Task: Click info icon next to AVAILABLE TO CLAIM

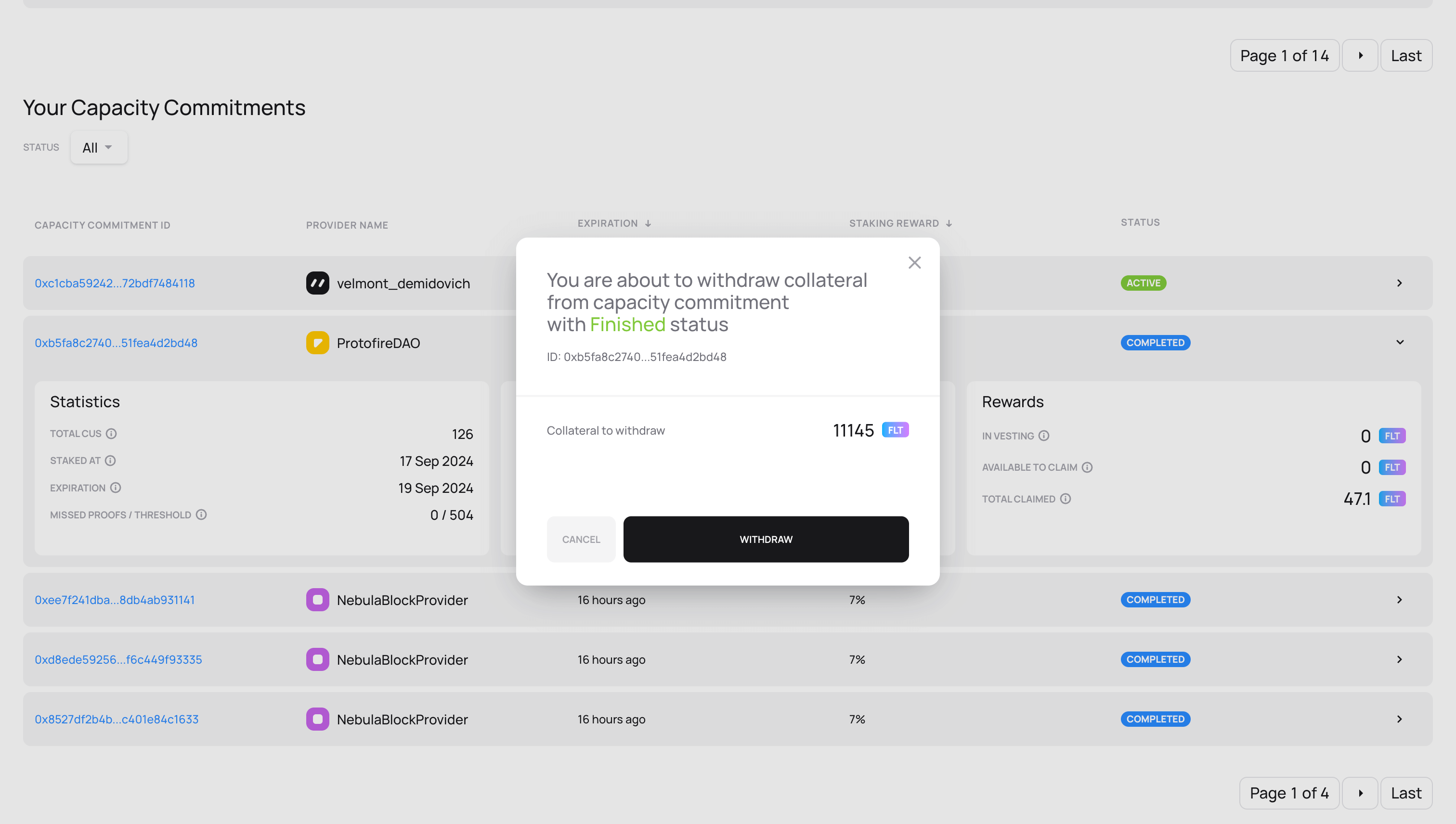Action: coord(1087,467)
